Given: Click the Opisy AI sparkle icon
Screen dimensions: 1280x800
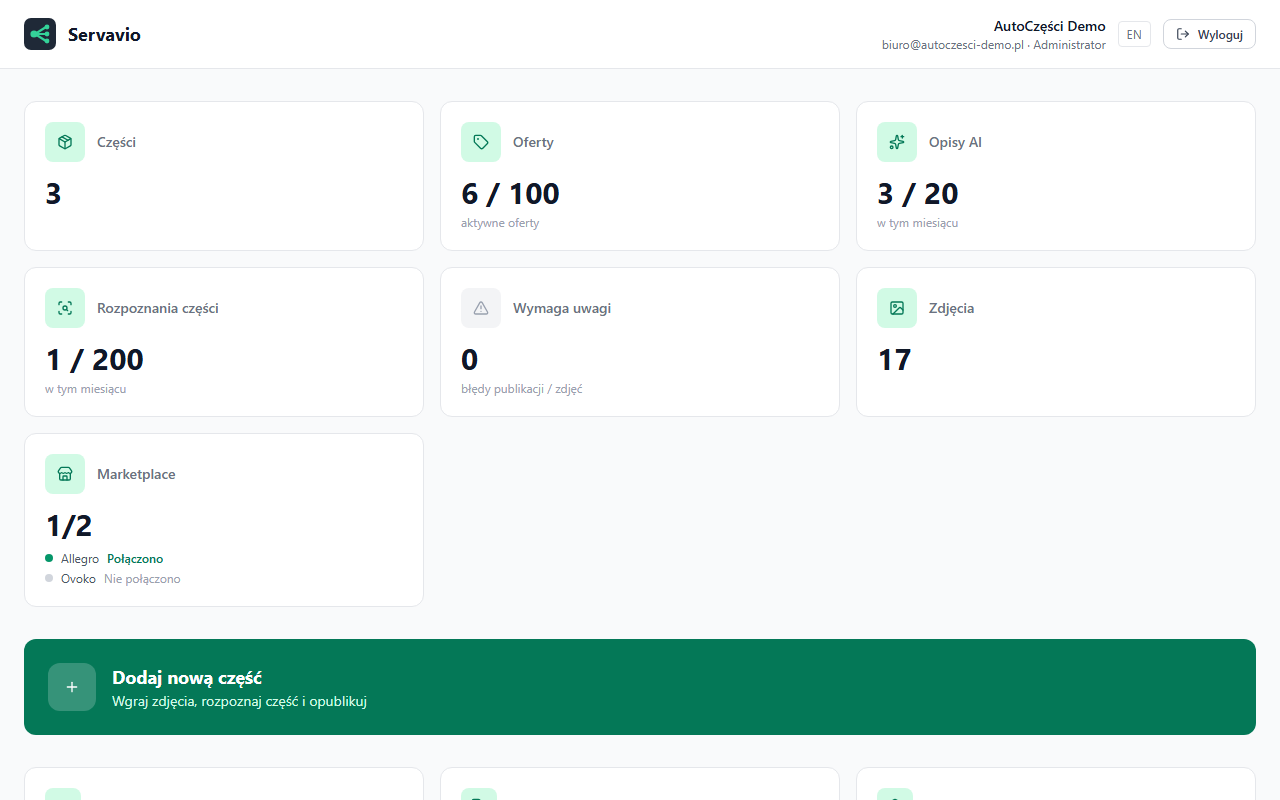Looking at the screenshot, I should [x=897, y=142].
